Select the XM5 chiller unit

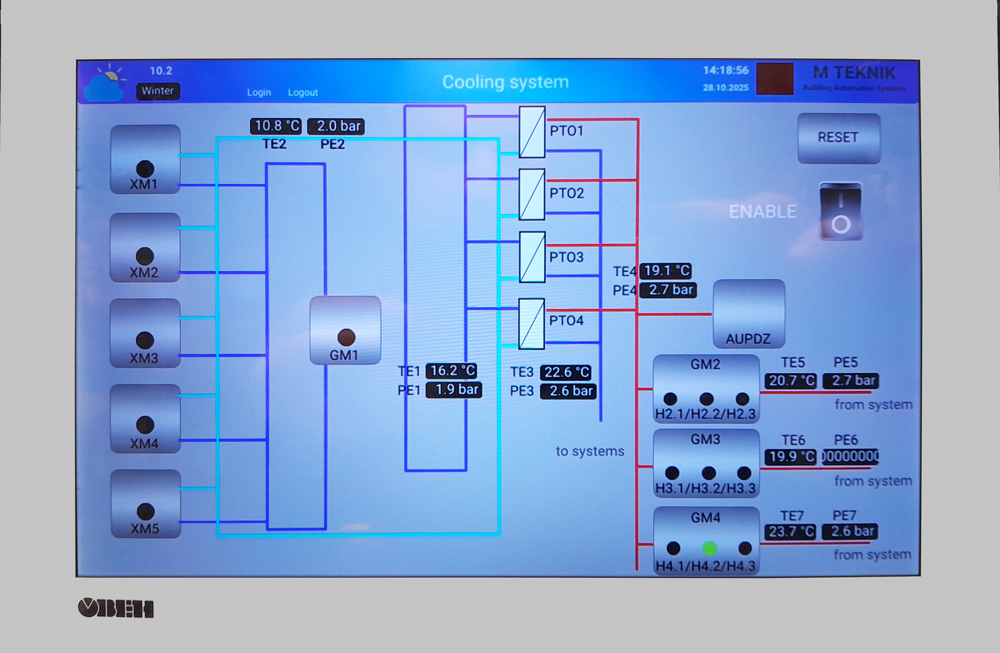145,504
